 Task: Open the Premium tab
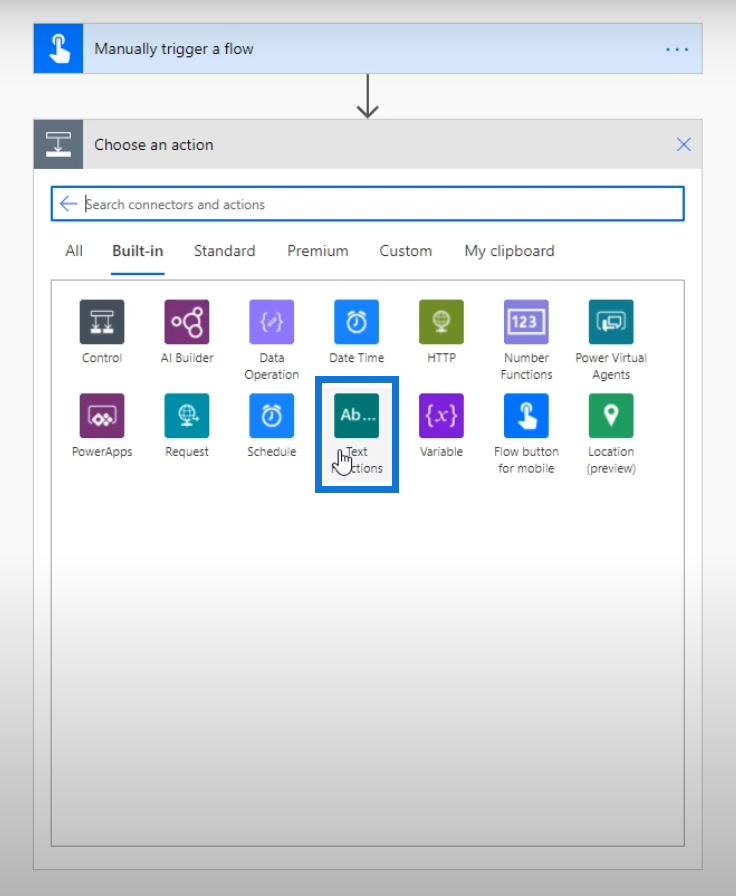tap(318, 251)
